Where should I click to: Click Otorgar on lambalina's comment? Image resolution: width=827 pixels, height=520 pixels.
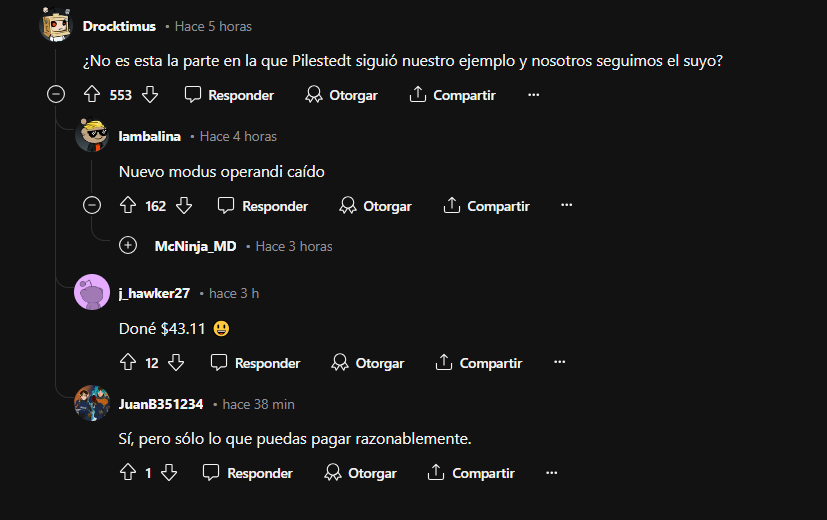coord(376,206)
